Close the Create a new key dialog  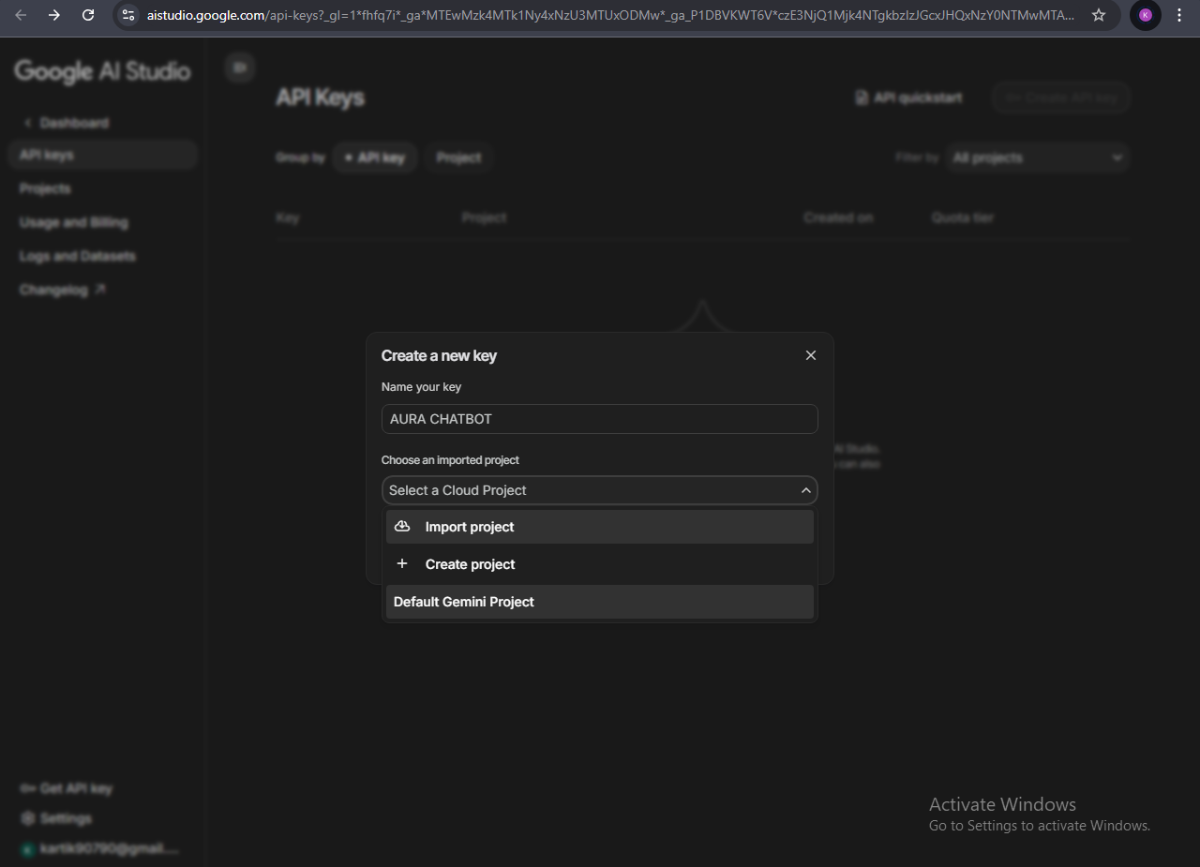[x=811, y=355]
